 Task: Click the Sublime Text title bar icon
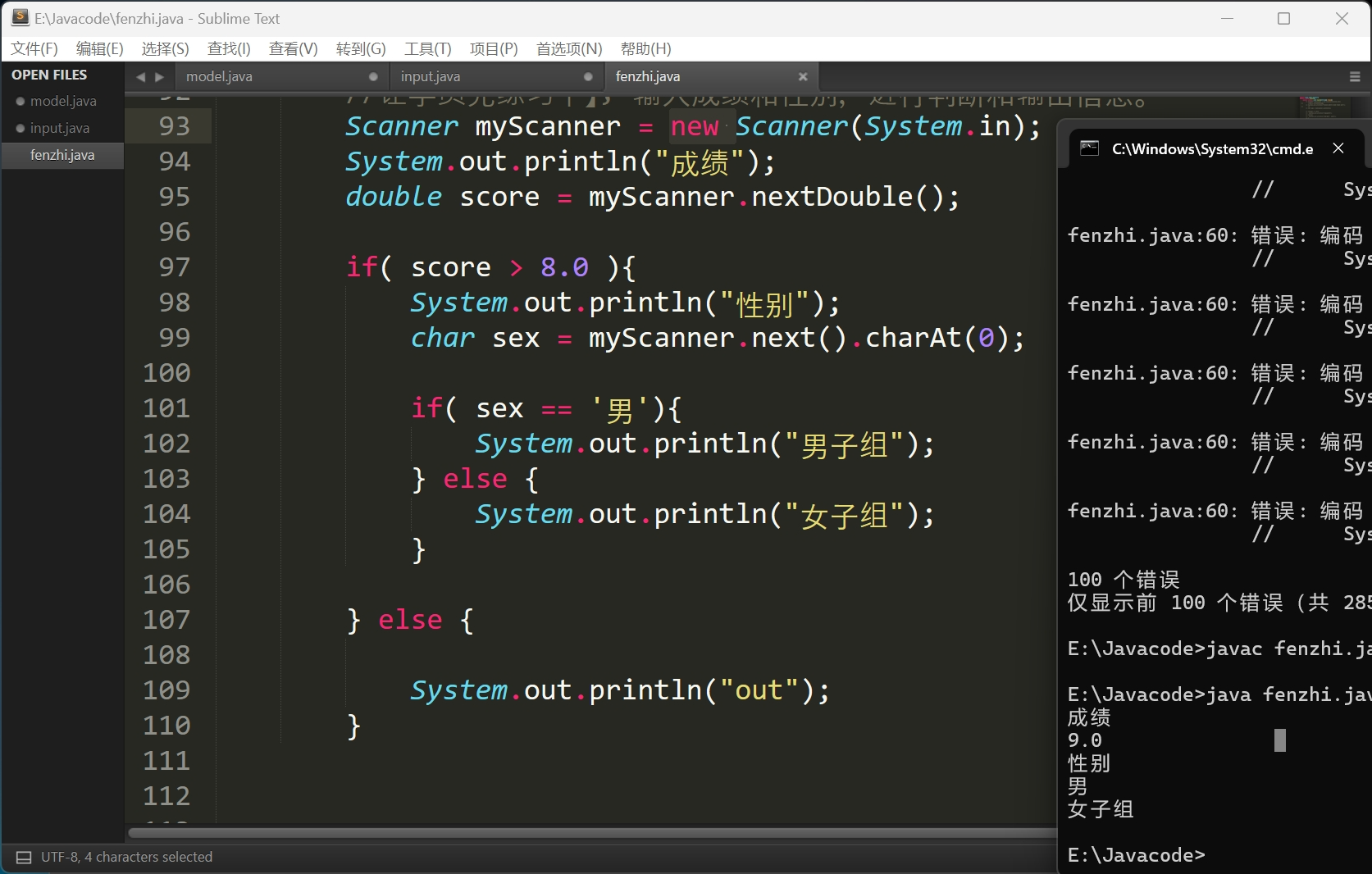pyautogui.click(x=21, y=18)
